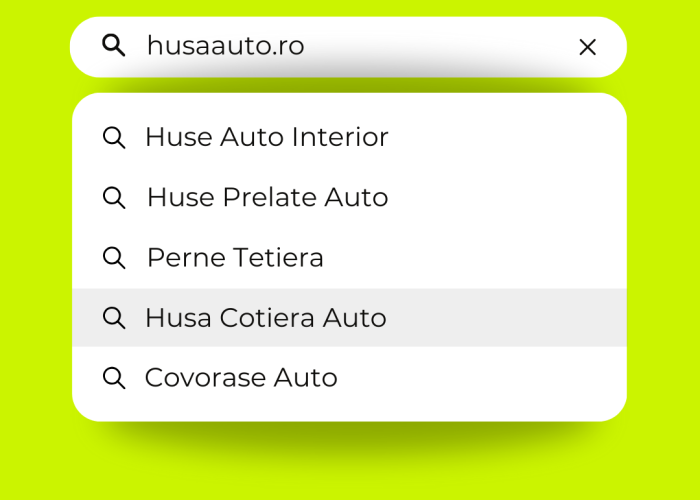Click the word Cotiera in the highlighted row

tap(266, 318)
